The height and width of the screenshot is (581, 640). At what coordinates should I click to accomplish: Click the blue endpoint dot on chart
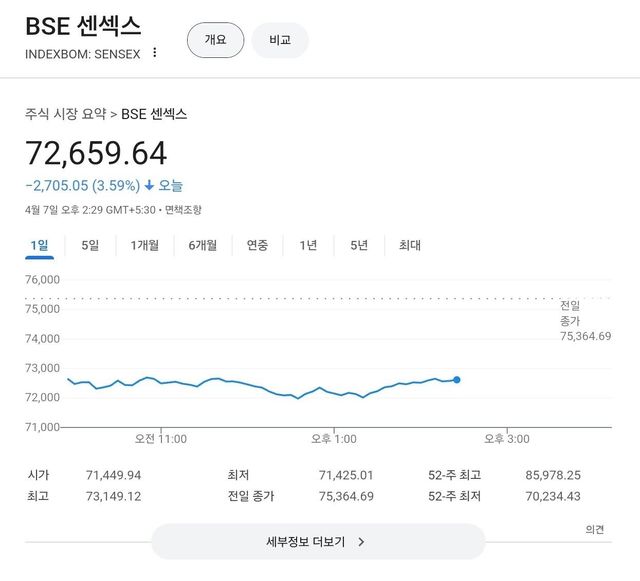click(x=457, y=380)
